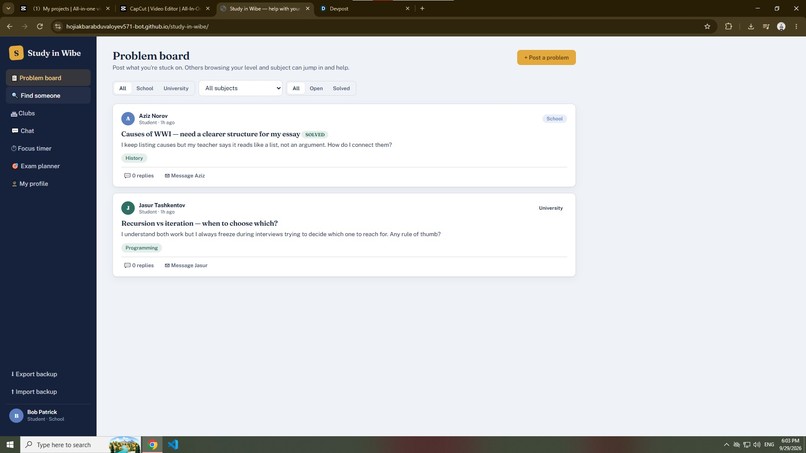
Task: Show only Open problems
Action: tap(316, 88)
